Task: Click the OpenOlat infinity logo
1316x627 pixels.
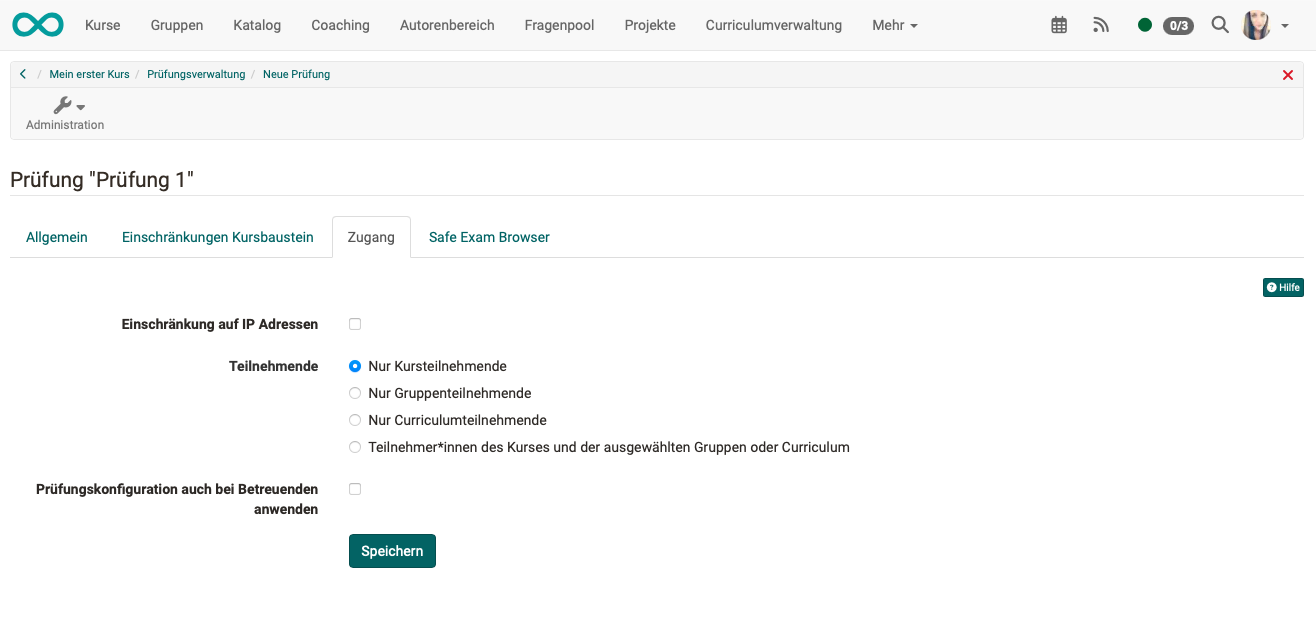Action: (x=37, y=24)
